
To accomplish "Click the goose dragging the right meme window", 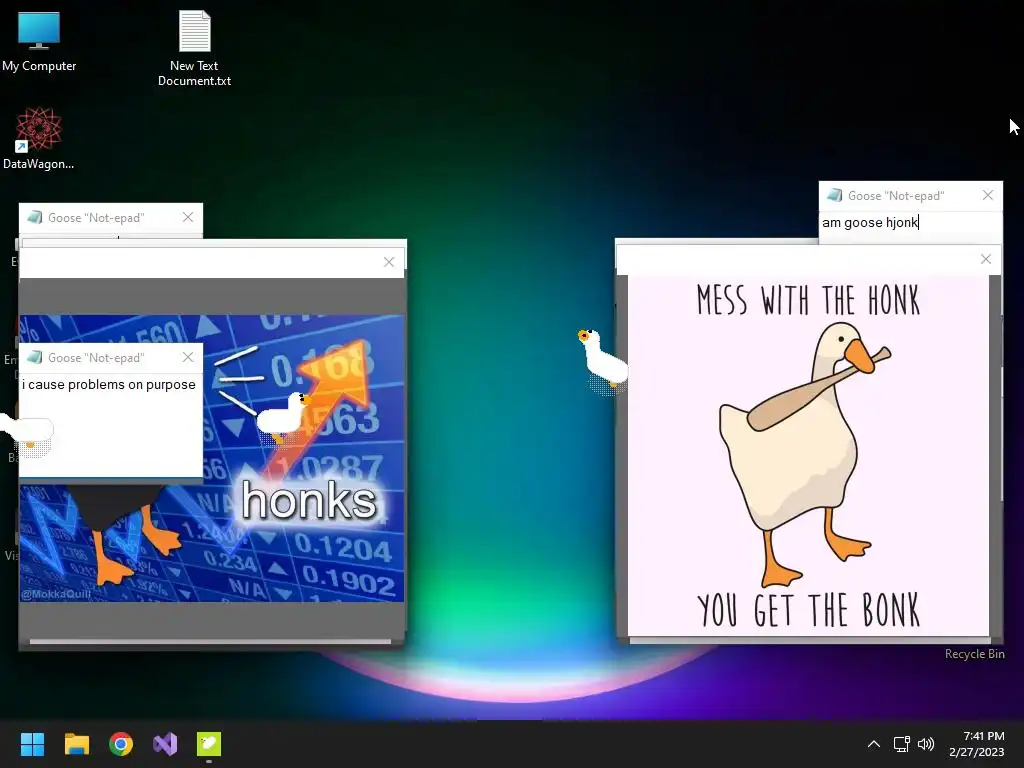I will 602,360.
